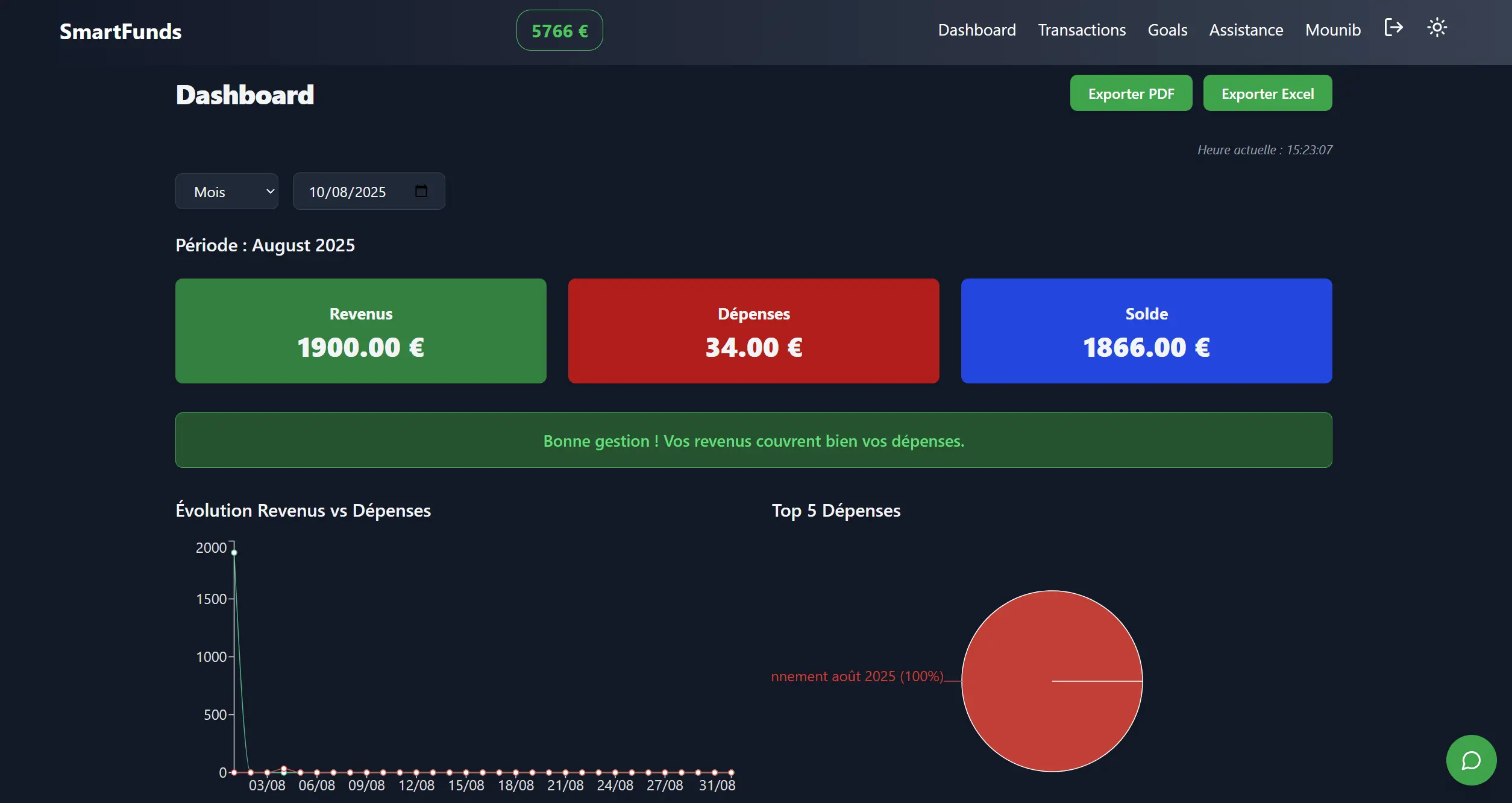Click the SmartFunds logo

click(121, 31)
